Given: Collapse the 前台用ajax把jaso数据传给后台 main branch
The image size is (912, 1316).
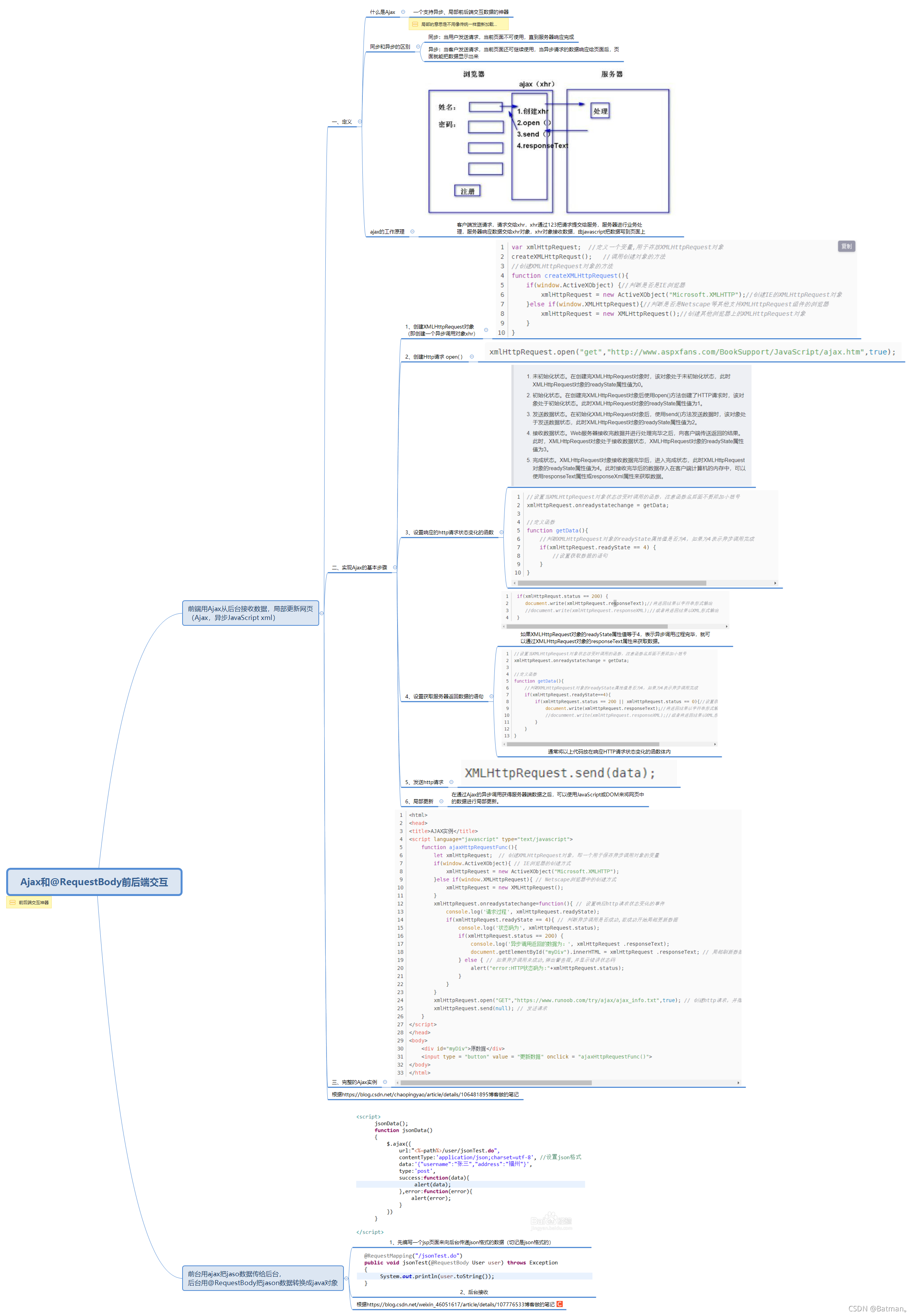Looking at the screenshot, I should [346, 1278].
